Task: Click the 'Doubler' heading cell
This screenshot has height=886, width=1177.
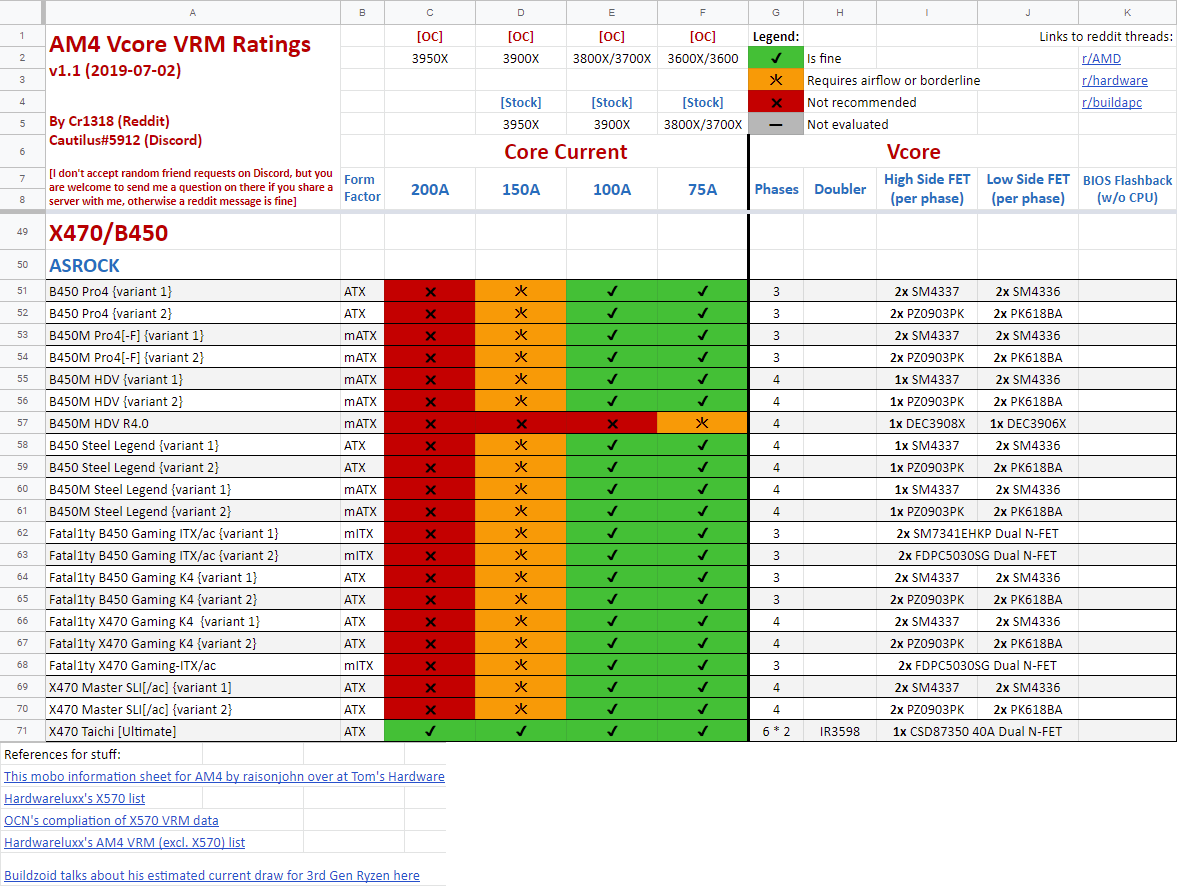Action: [x=840, y=189]
